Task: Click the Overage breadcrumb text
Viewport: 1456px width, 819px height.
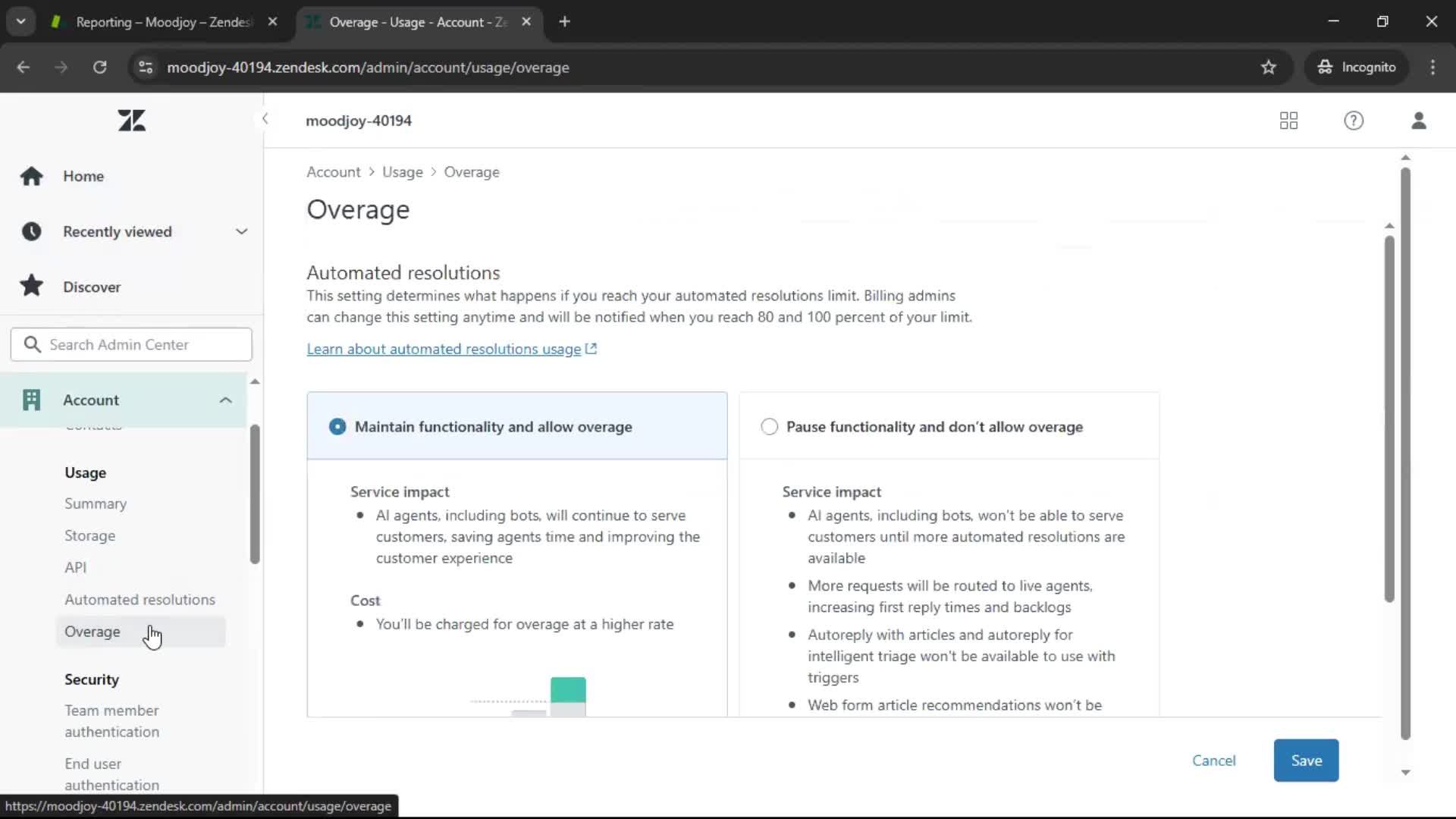Action: (472, 172)
